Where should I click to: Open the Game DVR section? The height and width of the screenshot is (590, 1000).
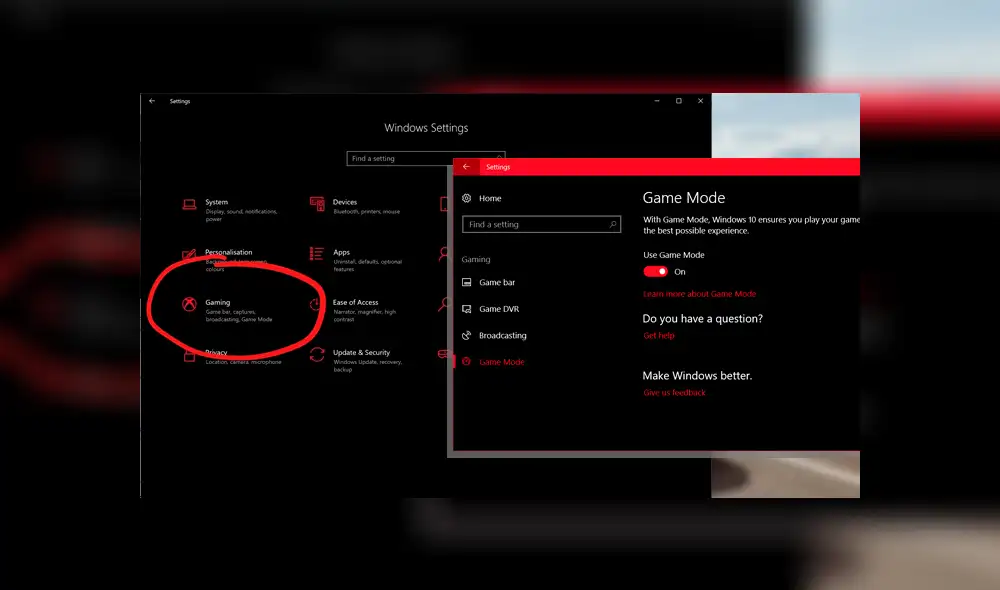(x=498, y=309)
